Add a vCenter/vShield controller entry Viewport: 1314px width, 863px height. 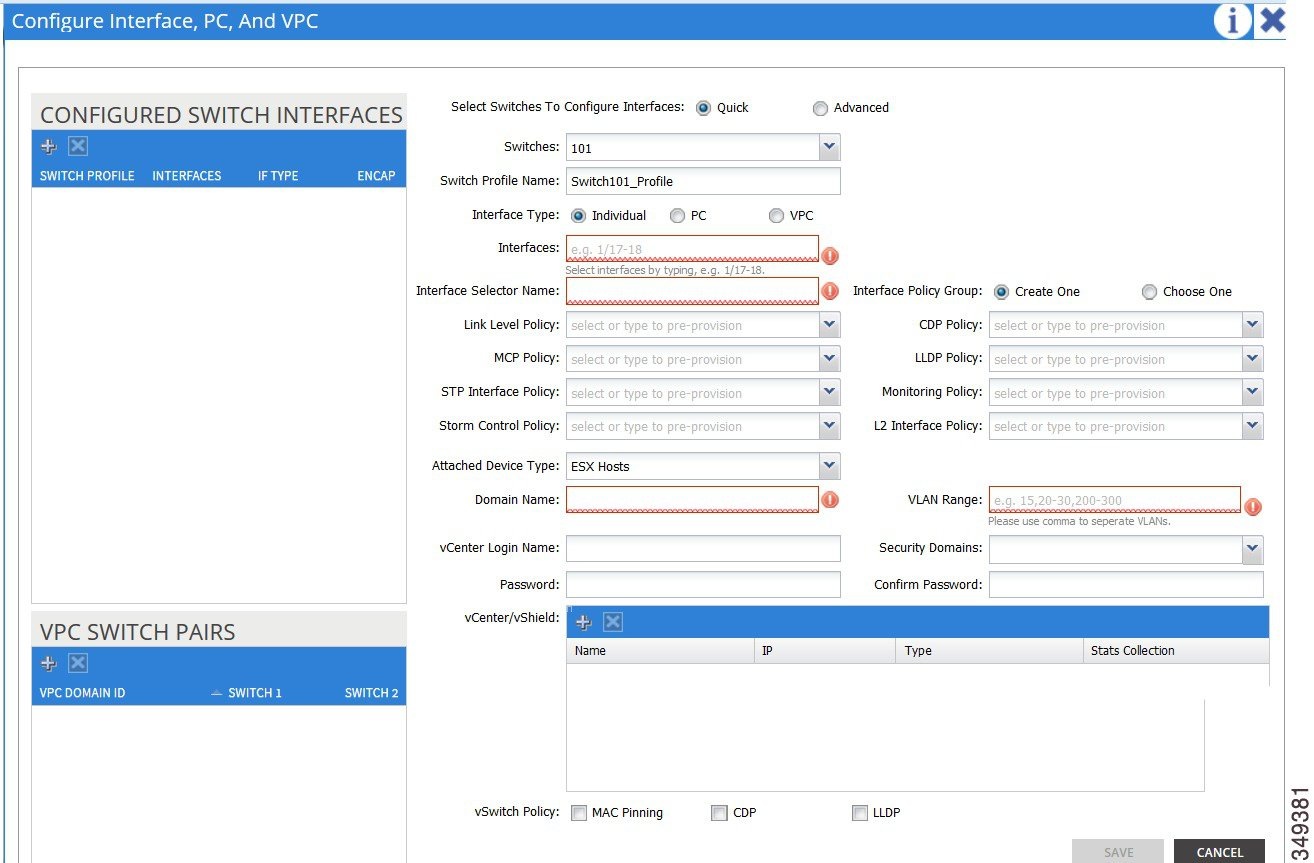(583, 621)
